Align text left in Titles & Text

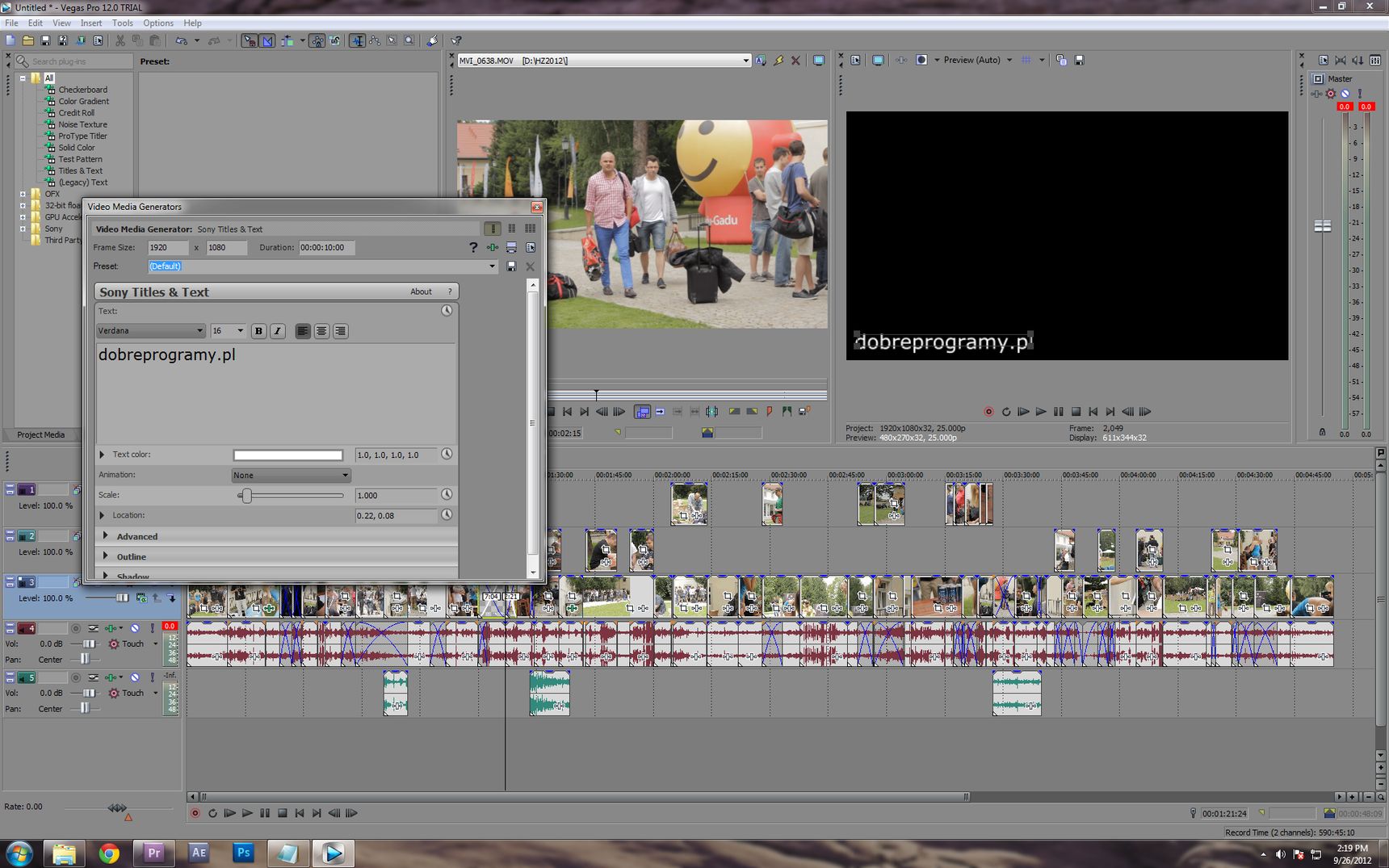tap(303, 331)
